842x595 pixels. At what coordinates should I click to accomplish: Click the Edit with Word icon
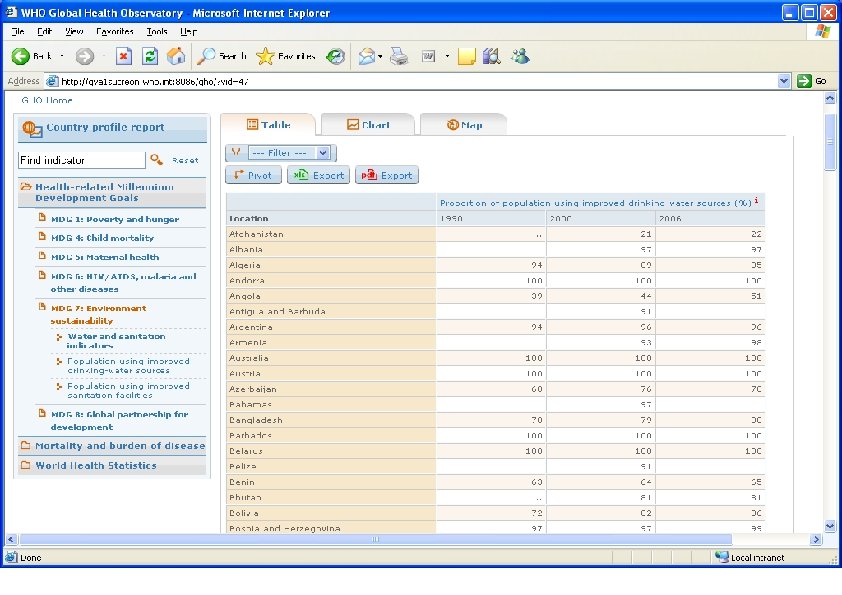click(x=429, y=56)
